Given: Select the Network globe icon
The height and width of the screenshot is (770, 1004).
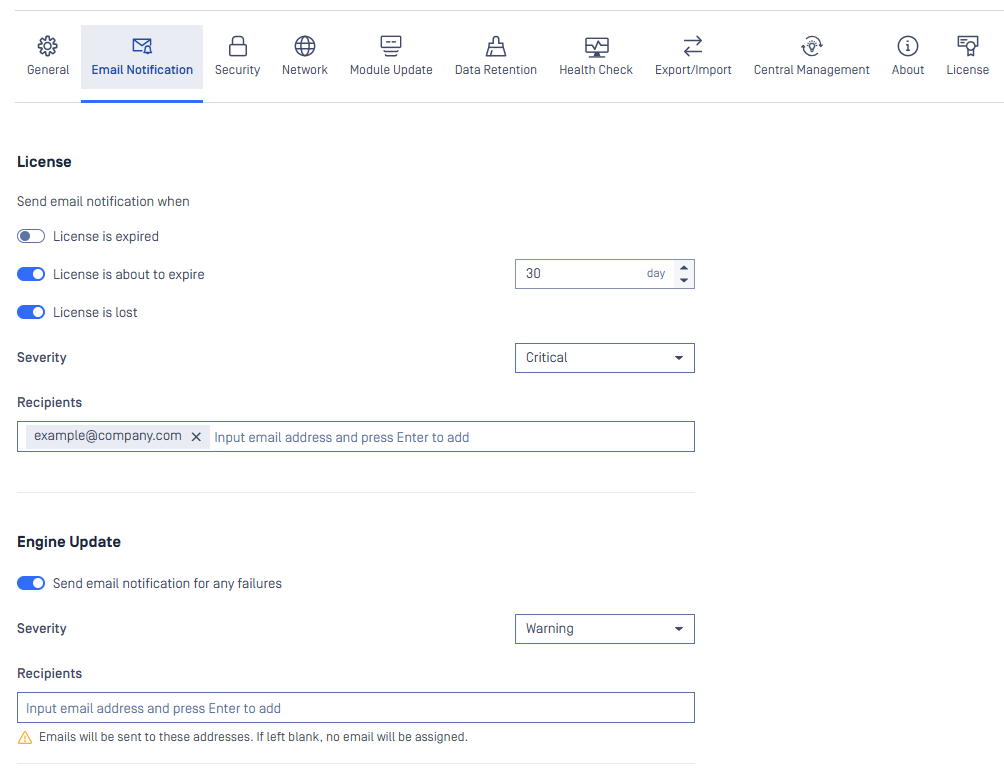Looking at the screenshot, I should tap(305, 46).
